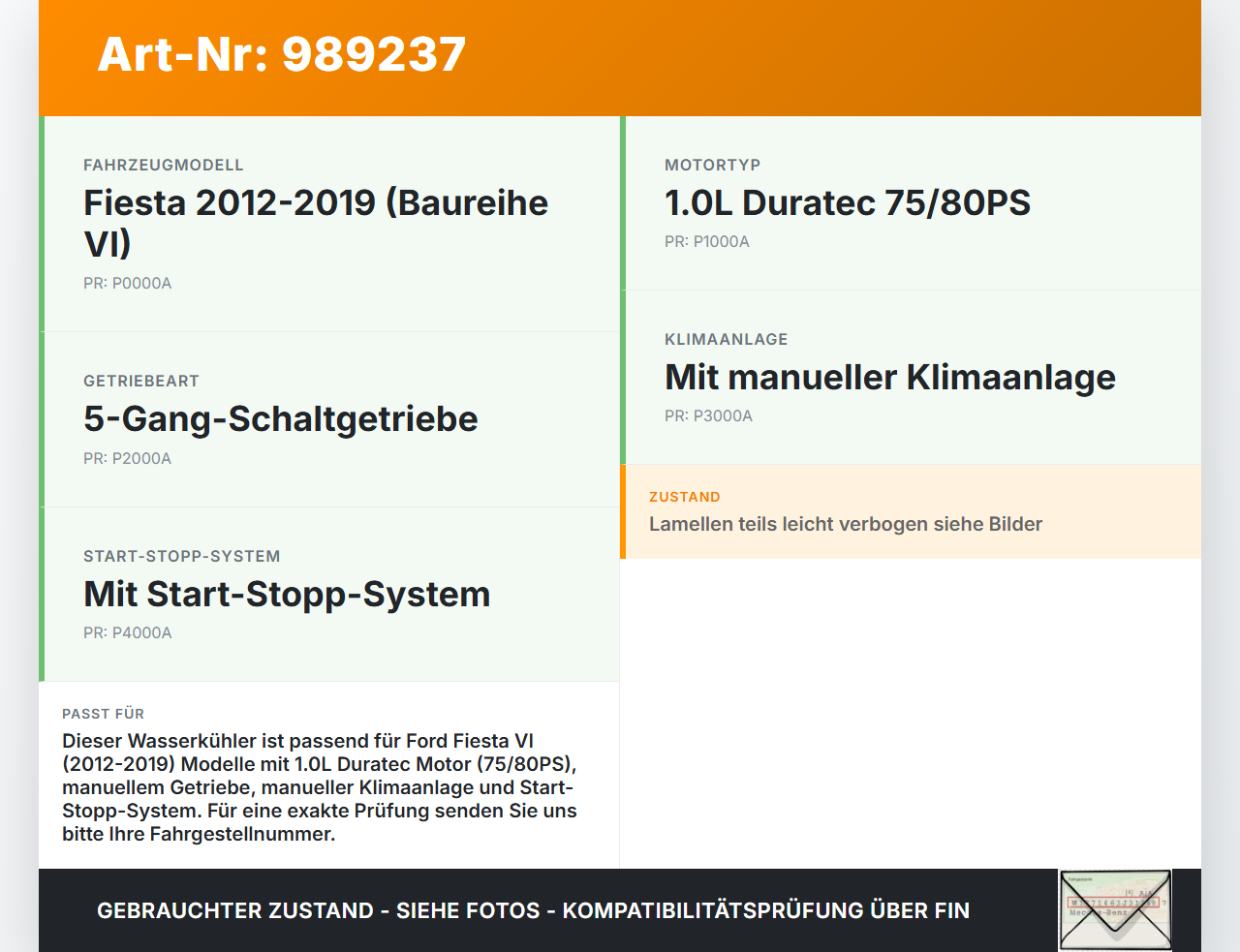This screenshot has width=1240, height=952.
Task: Select the 'GETRIEBEART' label
Action: tap(141, 382)
